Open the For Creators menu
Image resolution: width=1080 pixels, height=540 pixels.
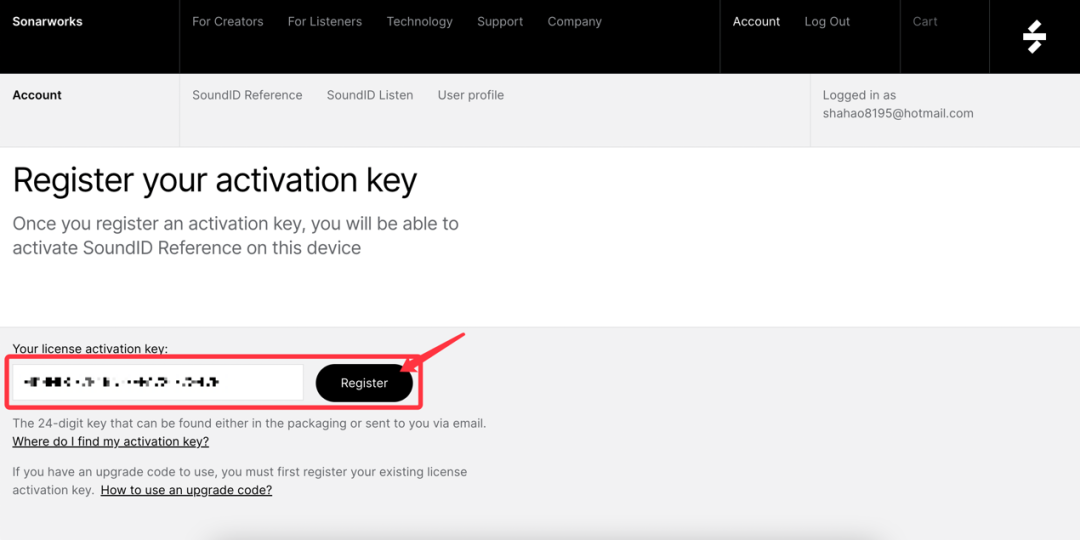click(x=227, y=22)
